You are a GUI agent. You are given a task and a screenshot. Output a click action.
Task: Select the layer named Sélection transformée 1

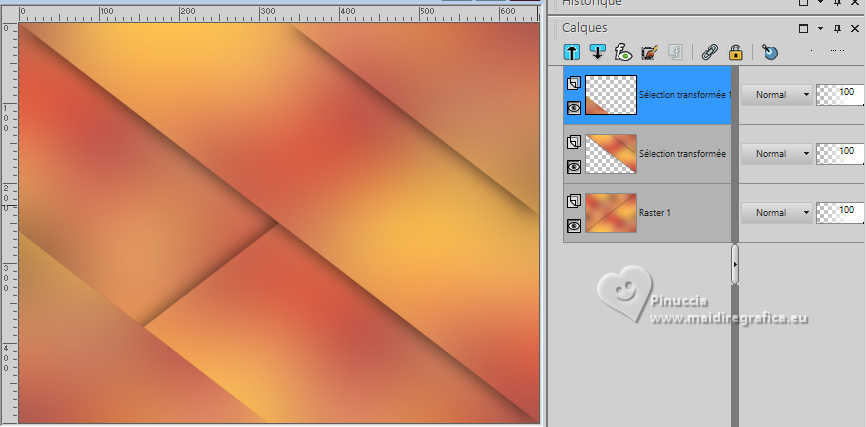point(685,94)
